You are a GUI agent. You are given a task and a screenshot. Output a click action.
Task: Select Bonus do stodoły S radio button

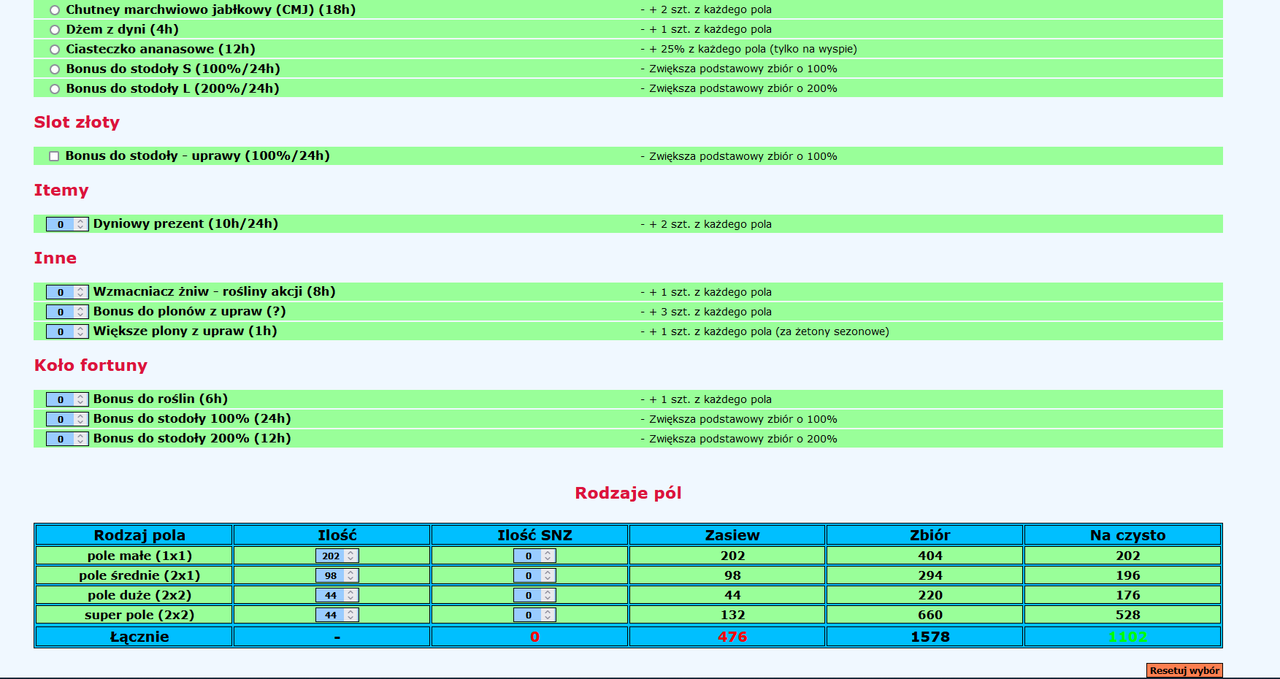click(x=55, y=69)
